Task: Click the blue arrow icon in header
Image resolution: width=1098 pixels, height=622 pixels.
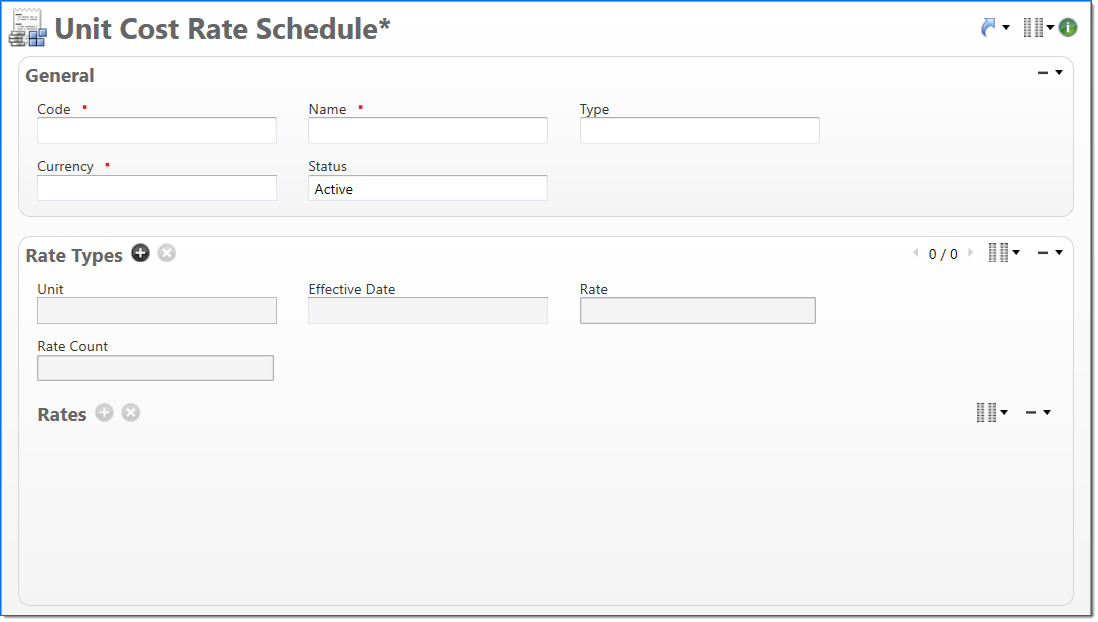Action: pos(989,28)
